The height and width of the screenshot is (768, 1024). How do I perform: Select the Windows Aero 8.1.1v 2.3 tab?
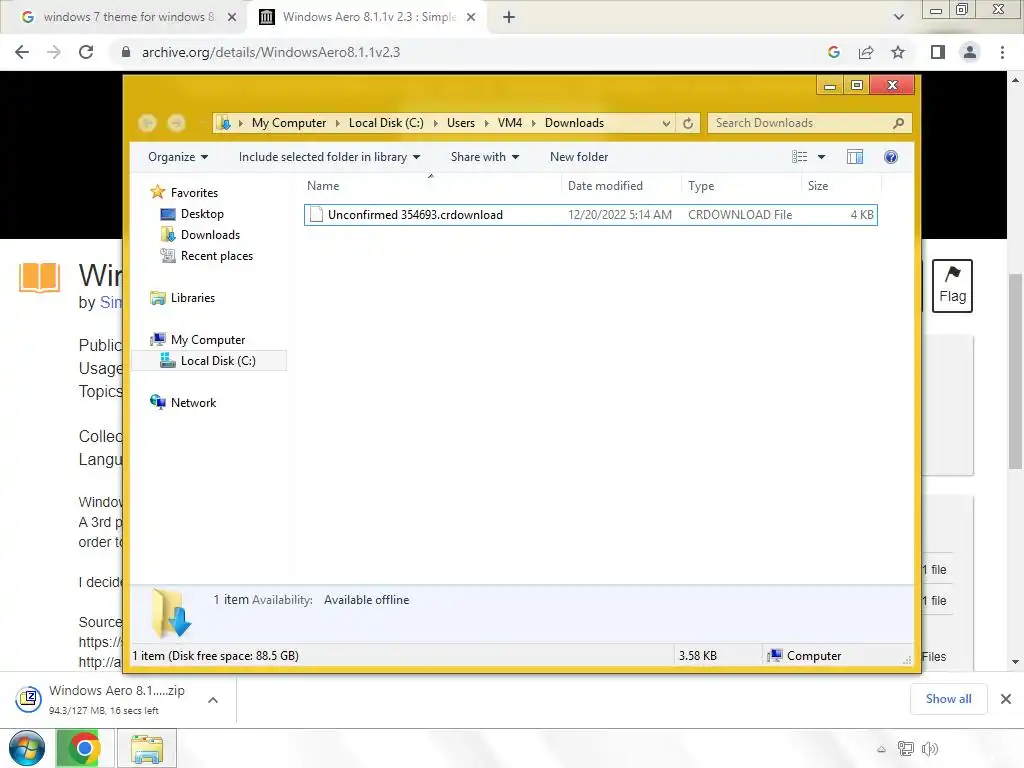[369, 17]
